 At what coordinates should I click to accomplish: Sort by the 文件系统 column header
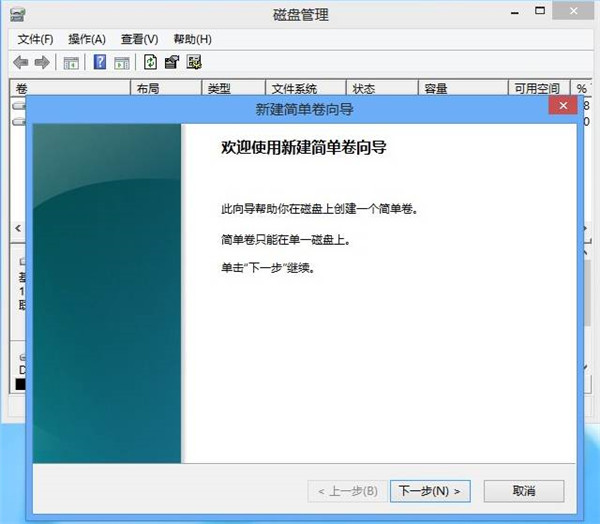(306, 88)
